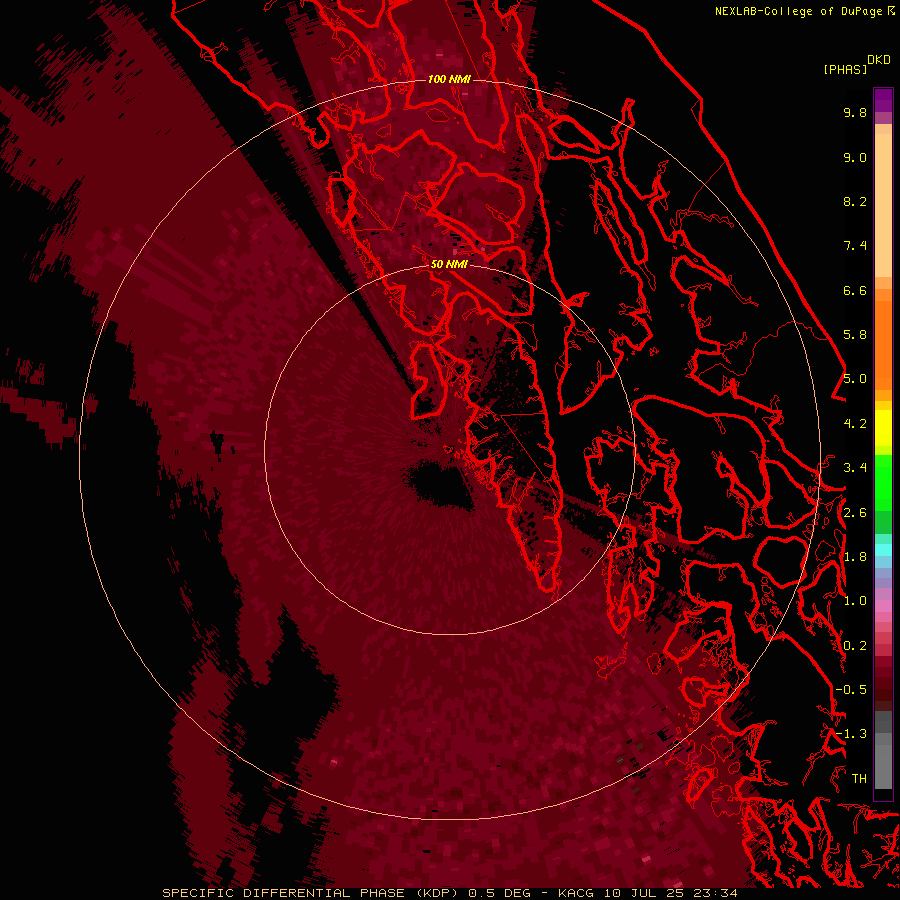
Task: Click "SPECIFIC DIFFERENTIAL PHASE" in the caption
Action: click(x=284, y=893)
